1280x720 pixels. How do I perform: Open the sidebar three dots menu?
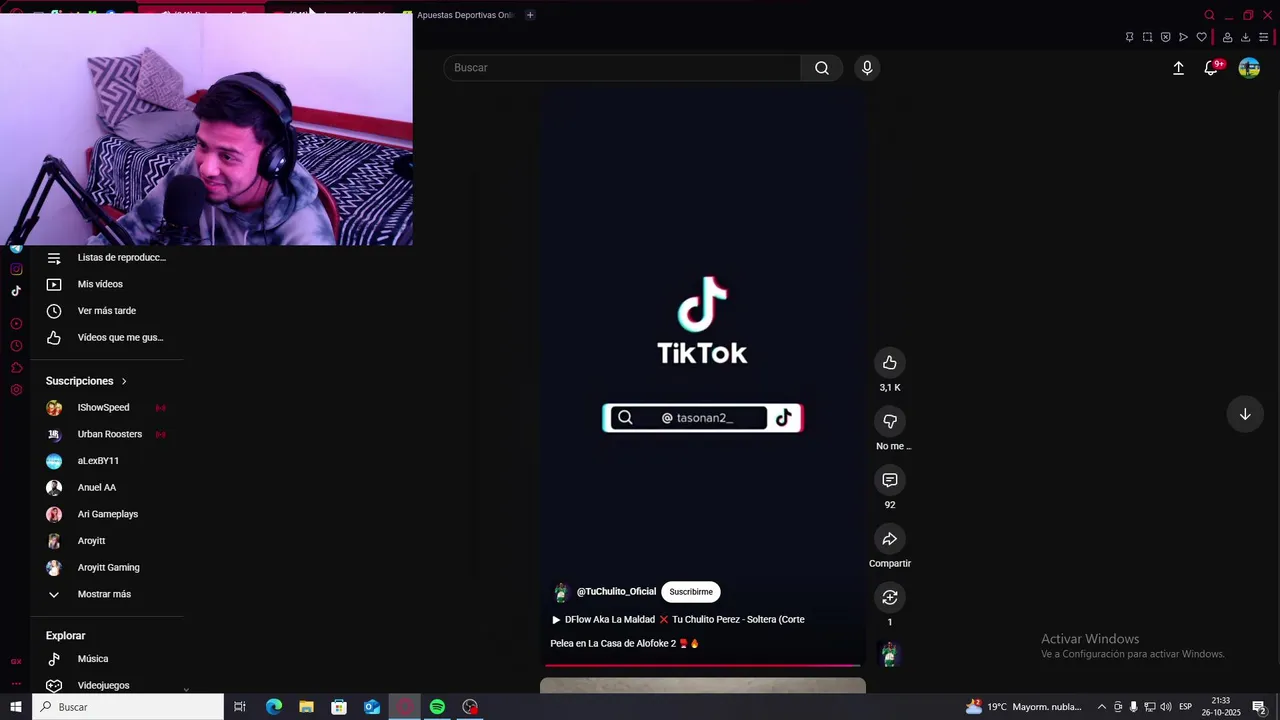(16, 684)
